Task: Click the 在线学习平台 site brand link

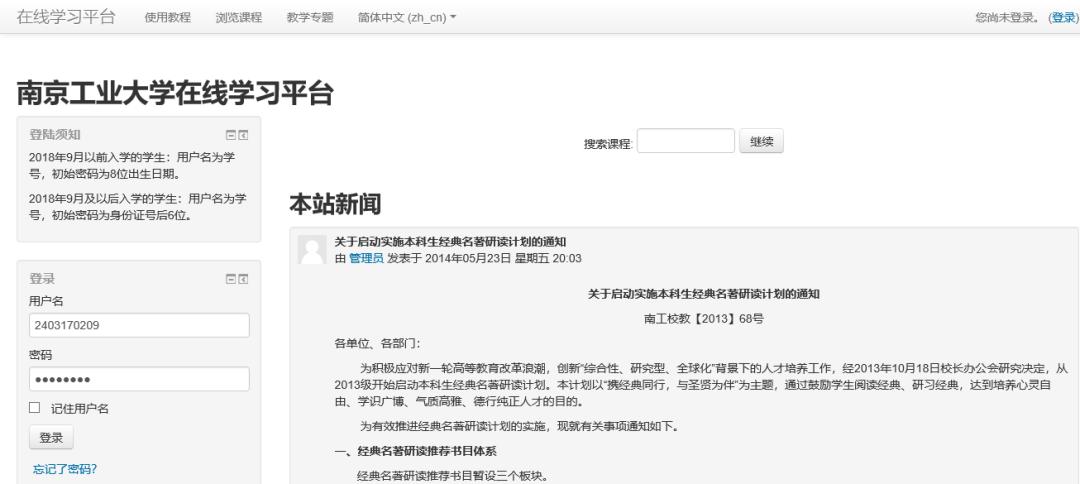Action: point(66,17)
